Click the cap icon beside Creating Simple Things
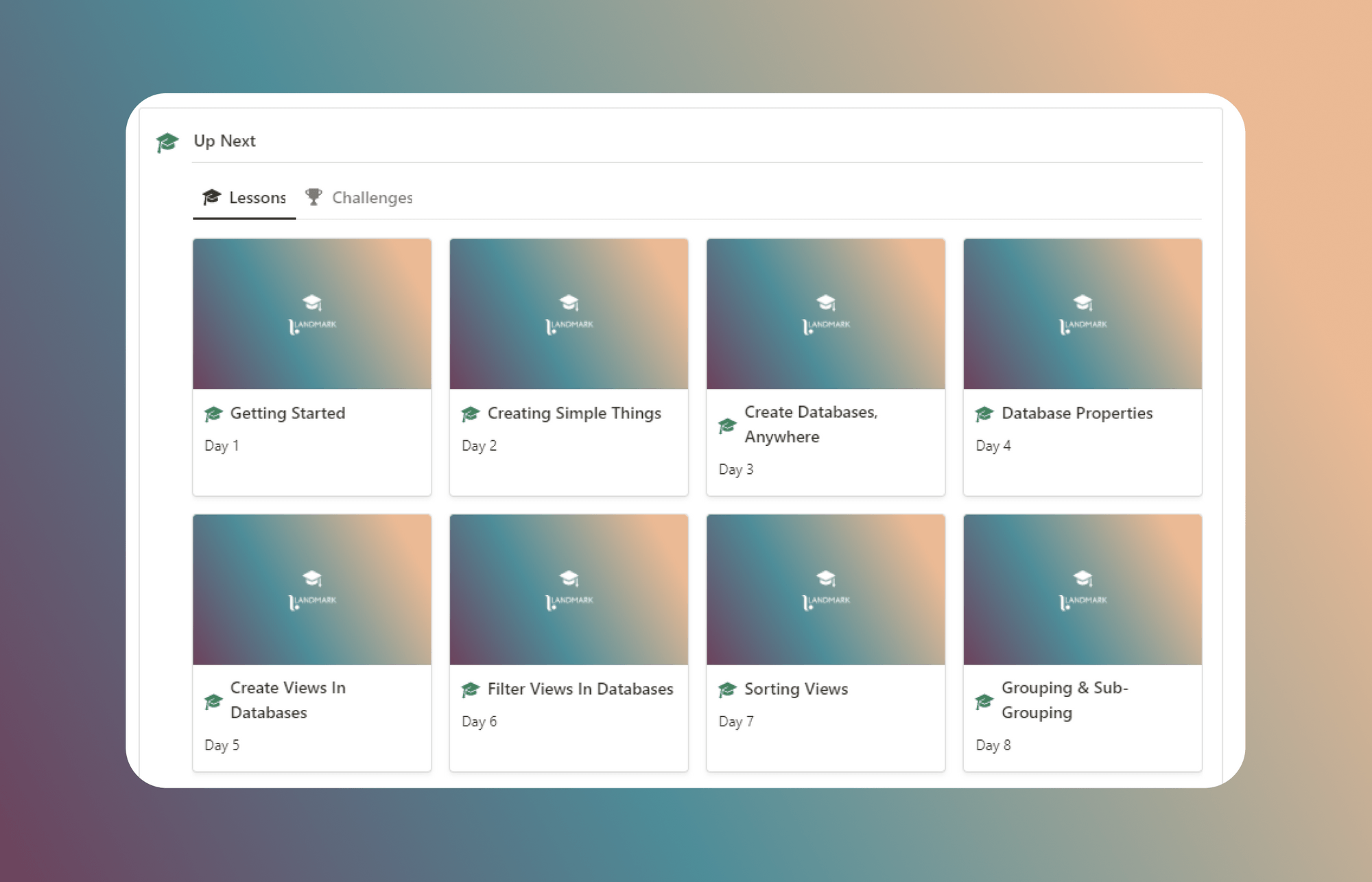This screenshot has width=1372, height=882. [x=470, y=413]
